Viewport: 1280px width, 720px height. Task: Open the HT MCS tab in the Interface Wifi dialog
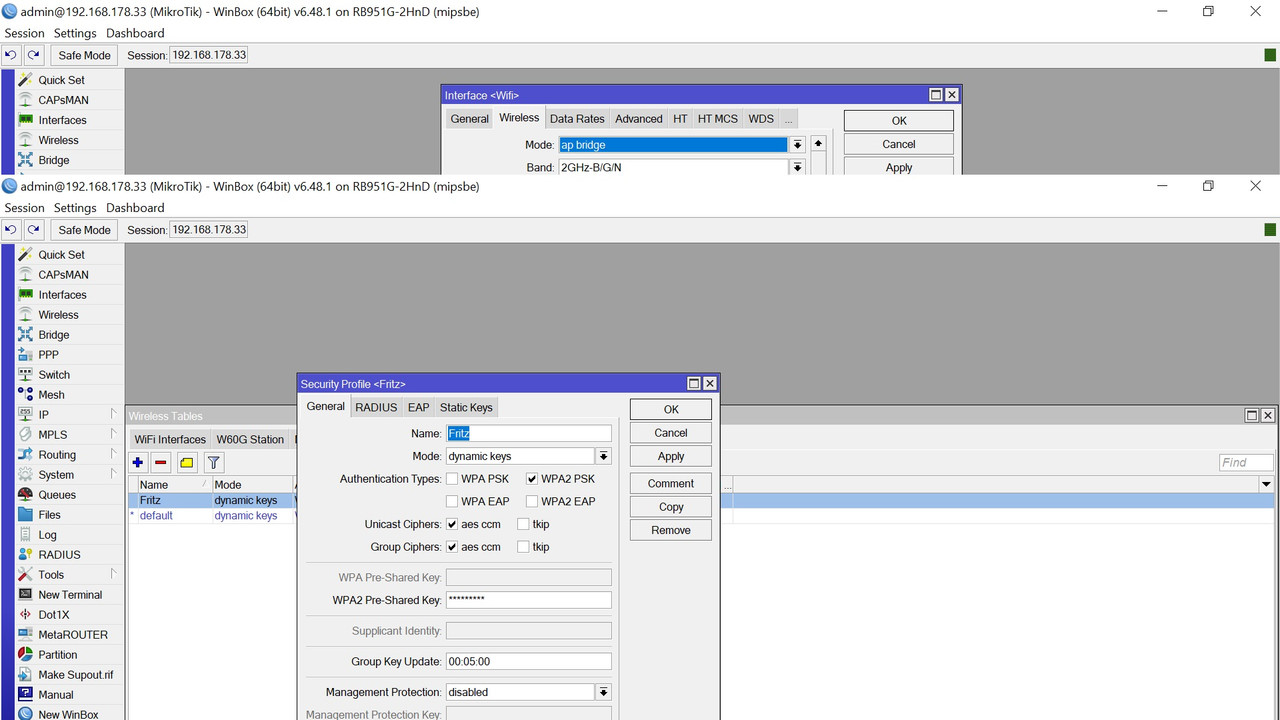tap(717, 118)
